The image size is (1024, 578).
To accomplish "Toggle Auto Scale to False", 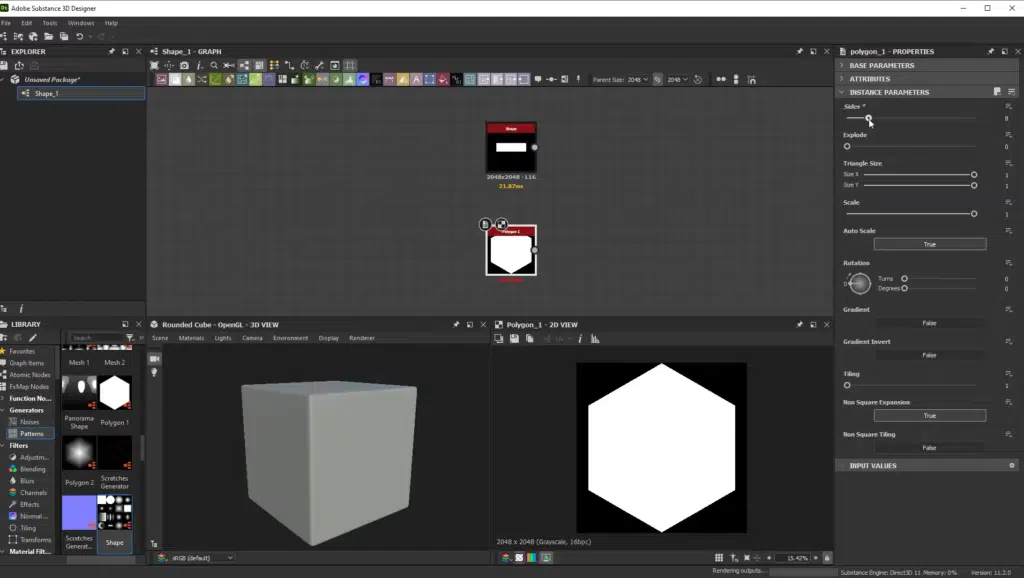I will click(x=929, y=243).
